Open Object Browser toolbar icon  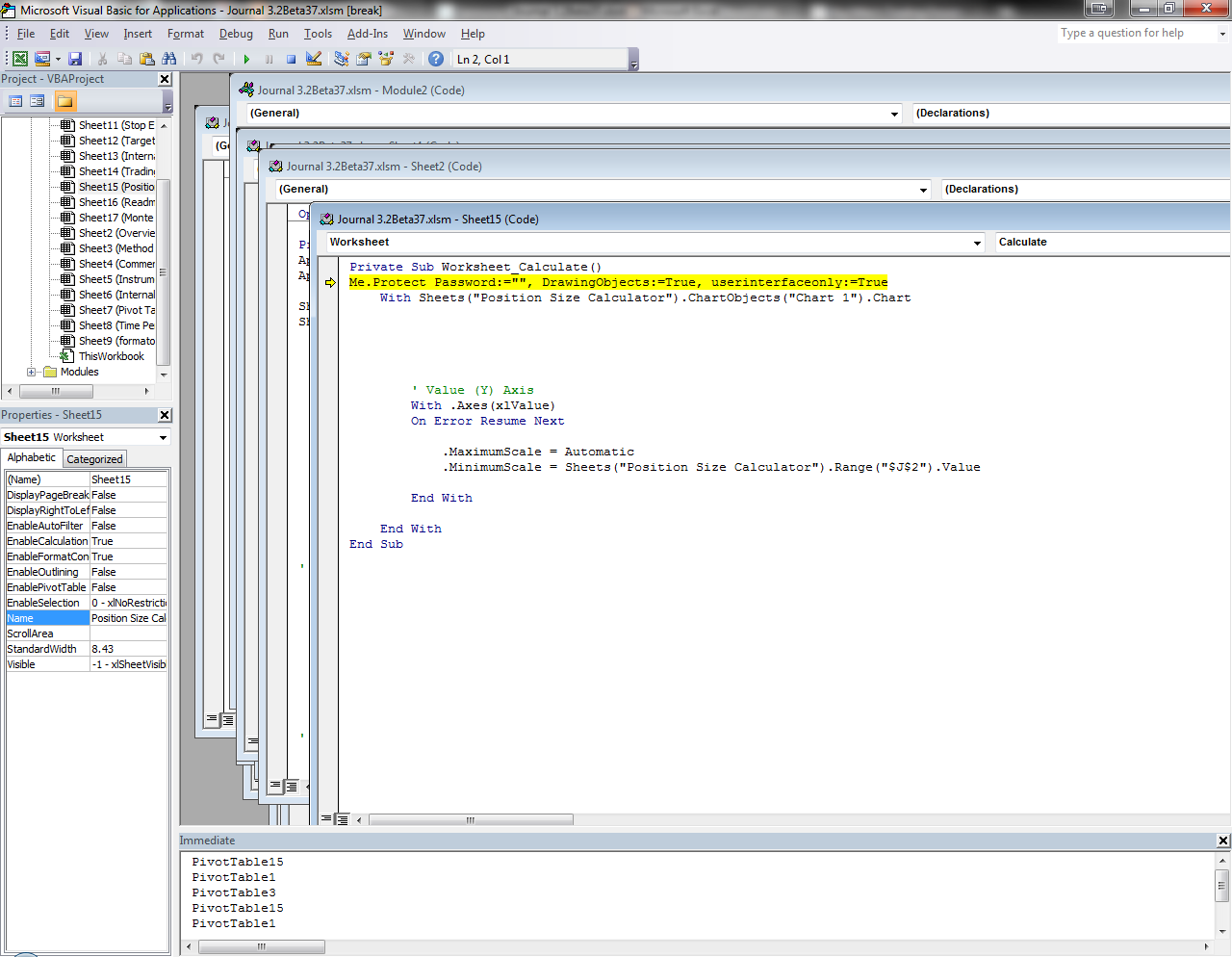click(386, 59)
